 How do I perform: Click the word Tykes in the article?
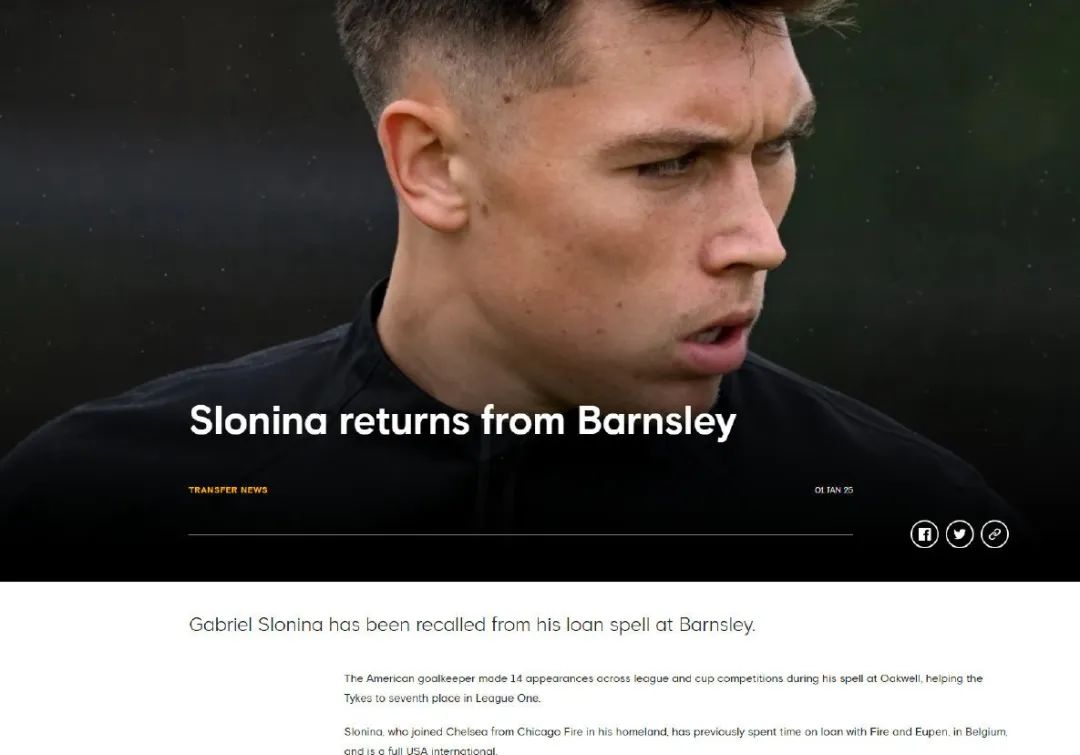click(x=358, y=698)
